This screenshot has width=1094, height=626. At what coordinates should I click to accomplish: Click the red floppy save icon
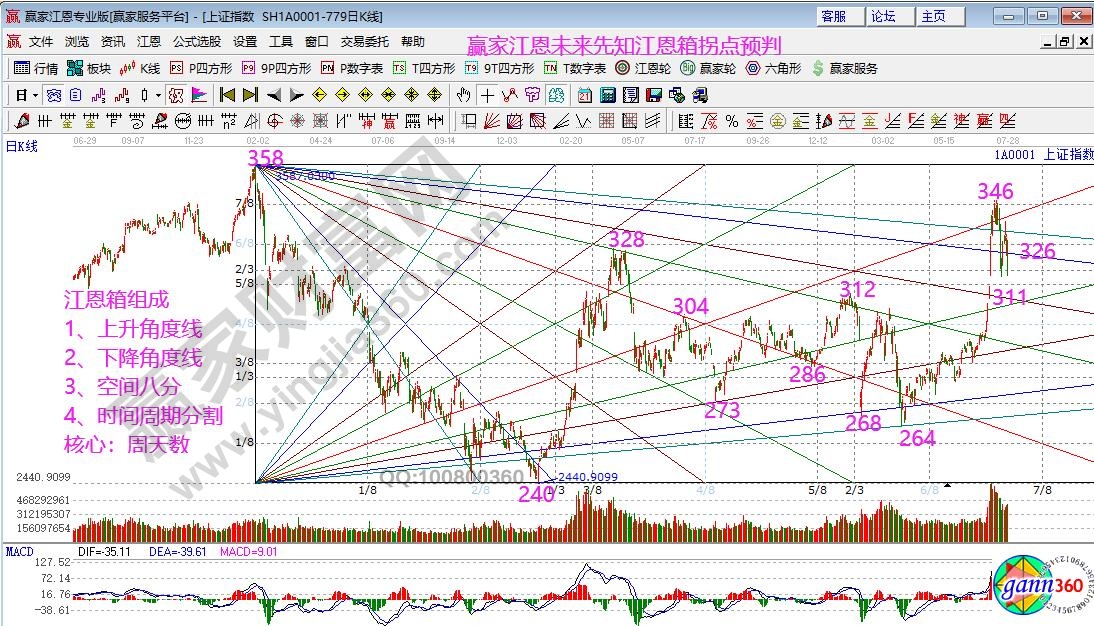coord(654,95)
